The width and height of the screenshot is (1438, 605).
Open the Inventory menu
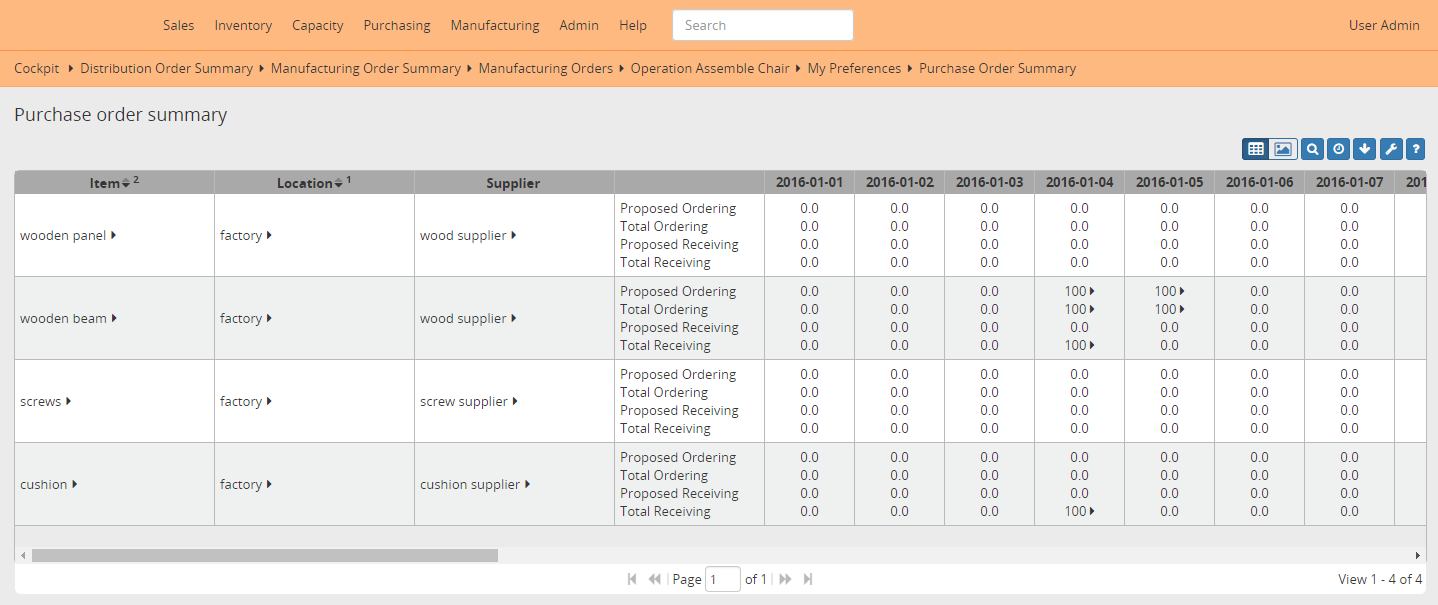(243, 25)
